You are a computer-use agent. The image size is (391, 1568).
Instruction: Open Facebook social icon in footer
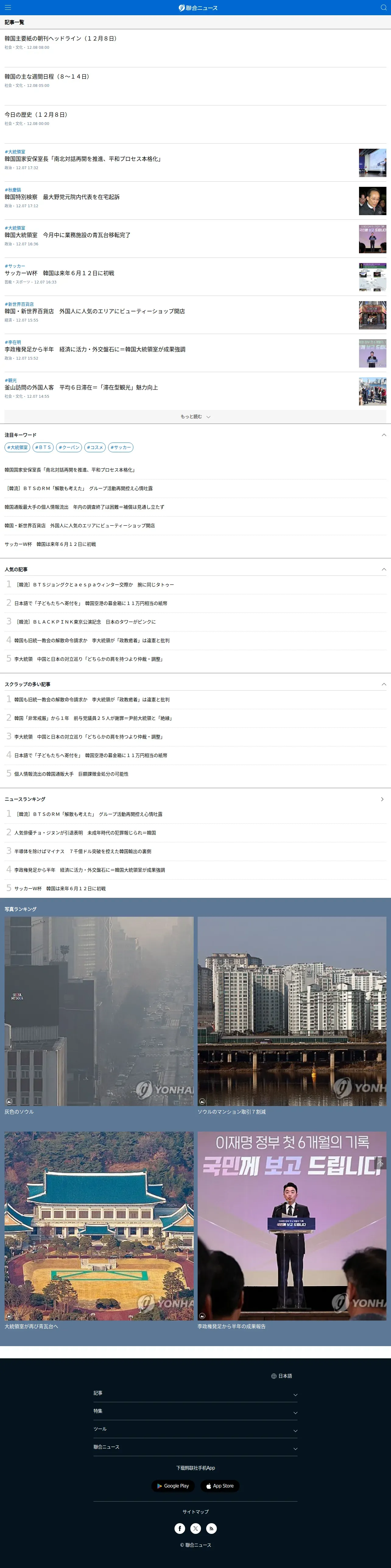point(180,1528)
